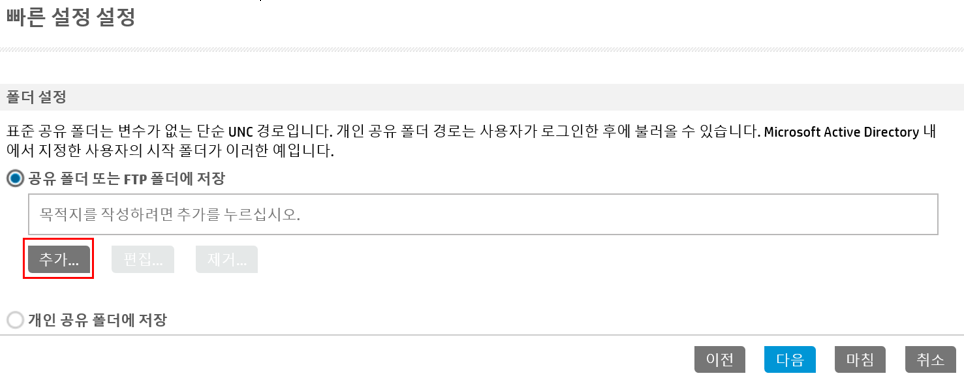Screen dimensions: 974x388
Task: Click the 빠른 설정 설정 page title
Action: coord(71,17)
